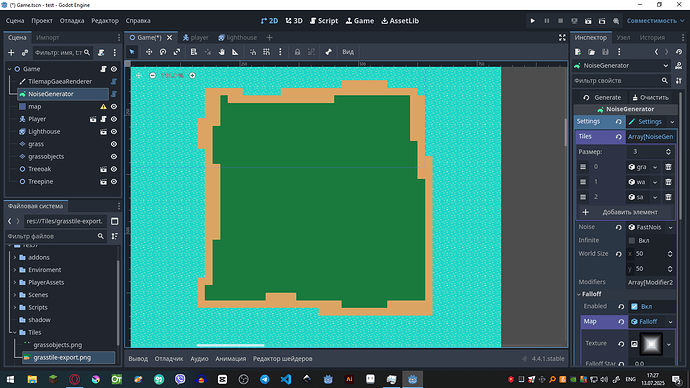Lock selected node with padlock icon
690x388 pixels.
[297, 52]
